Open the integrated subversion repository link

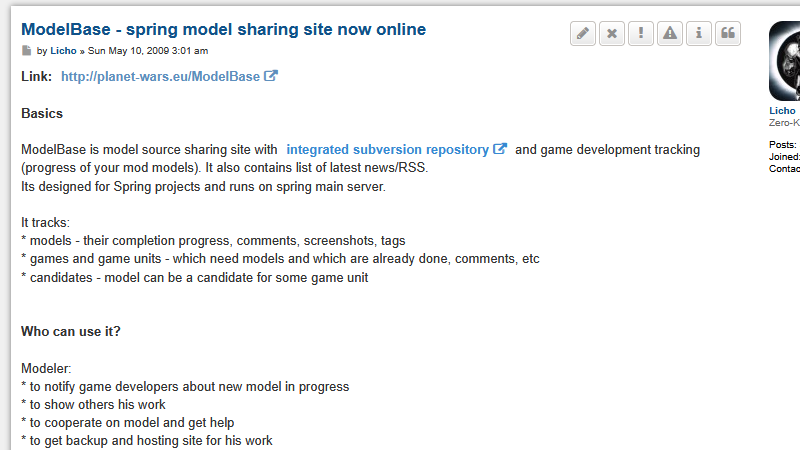[x=387, y=150]
